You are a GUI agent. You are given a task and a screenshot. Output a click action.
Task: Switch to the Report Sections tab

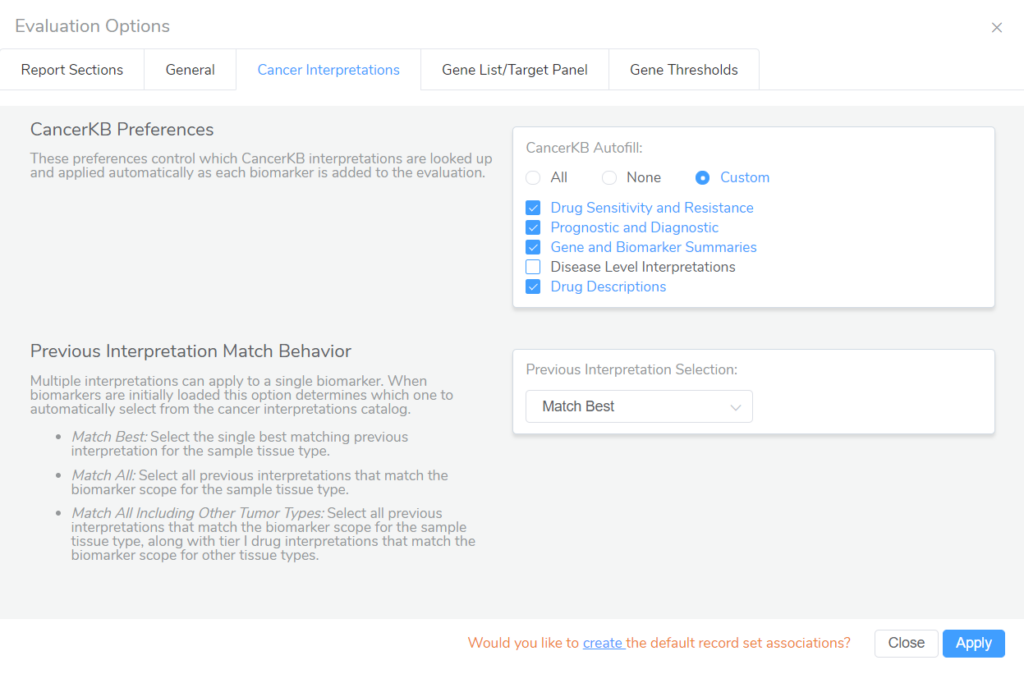[72, 70]
